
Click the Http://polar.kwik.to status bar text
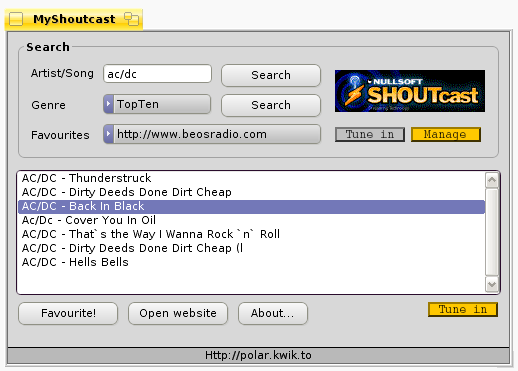(258, 355)
